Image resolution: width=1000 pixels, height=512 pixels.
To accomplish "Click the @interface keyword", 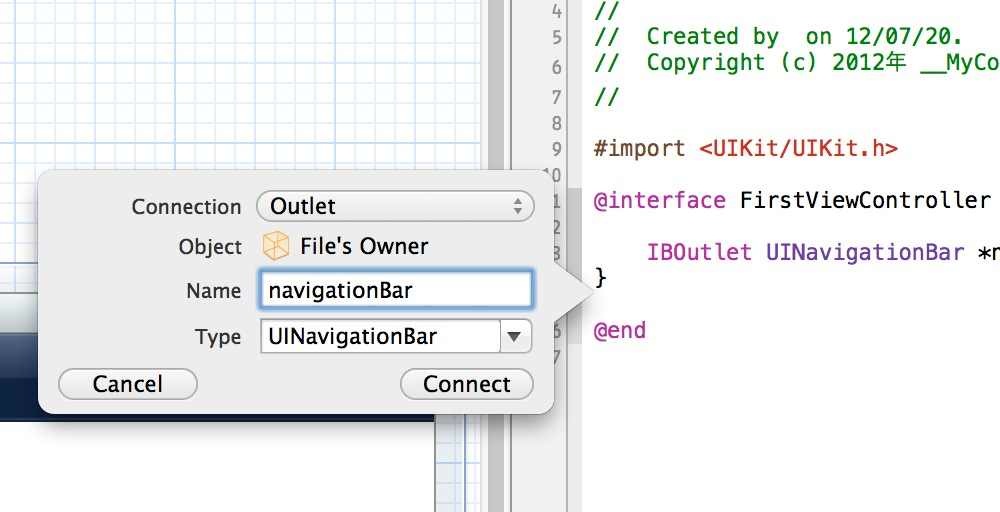I will click(x=659, y=201).
